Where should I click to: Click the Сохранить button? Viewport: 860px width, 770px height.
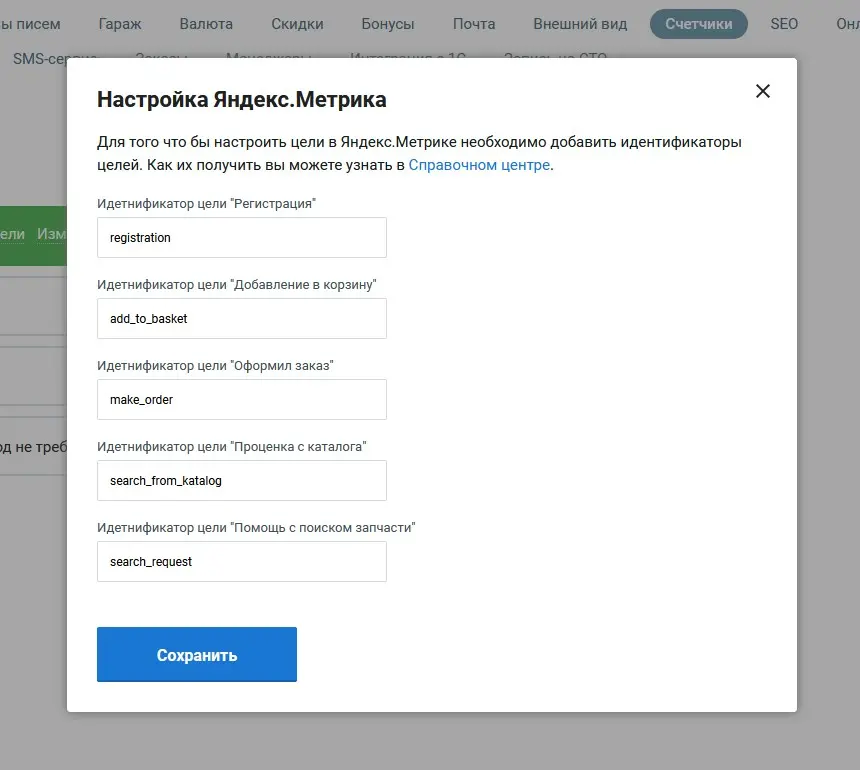(x=197, y=655)
